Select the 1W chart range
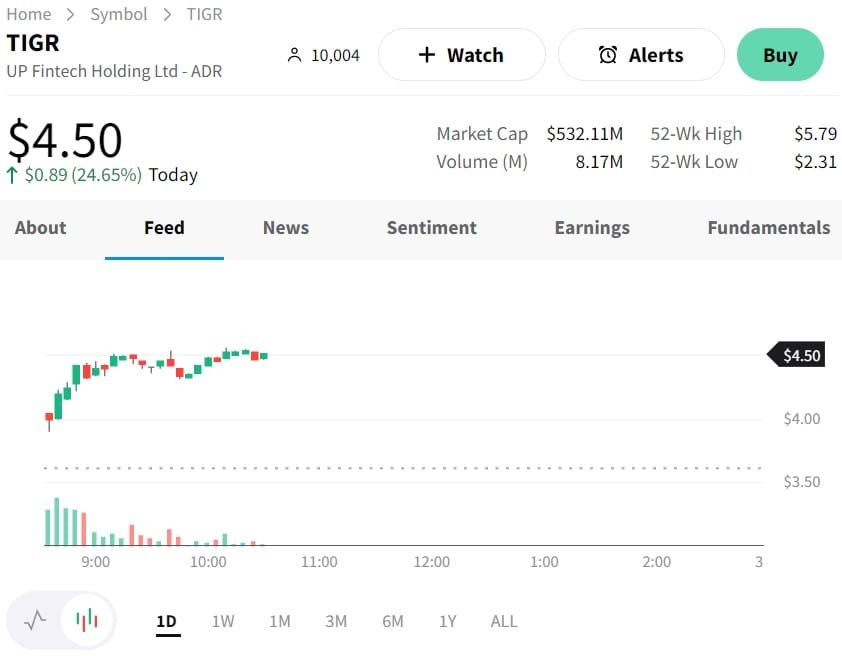Image resolution: width=842 pixels, height=656 pixels. click(223, 621)
